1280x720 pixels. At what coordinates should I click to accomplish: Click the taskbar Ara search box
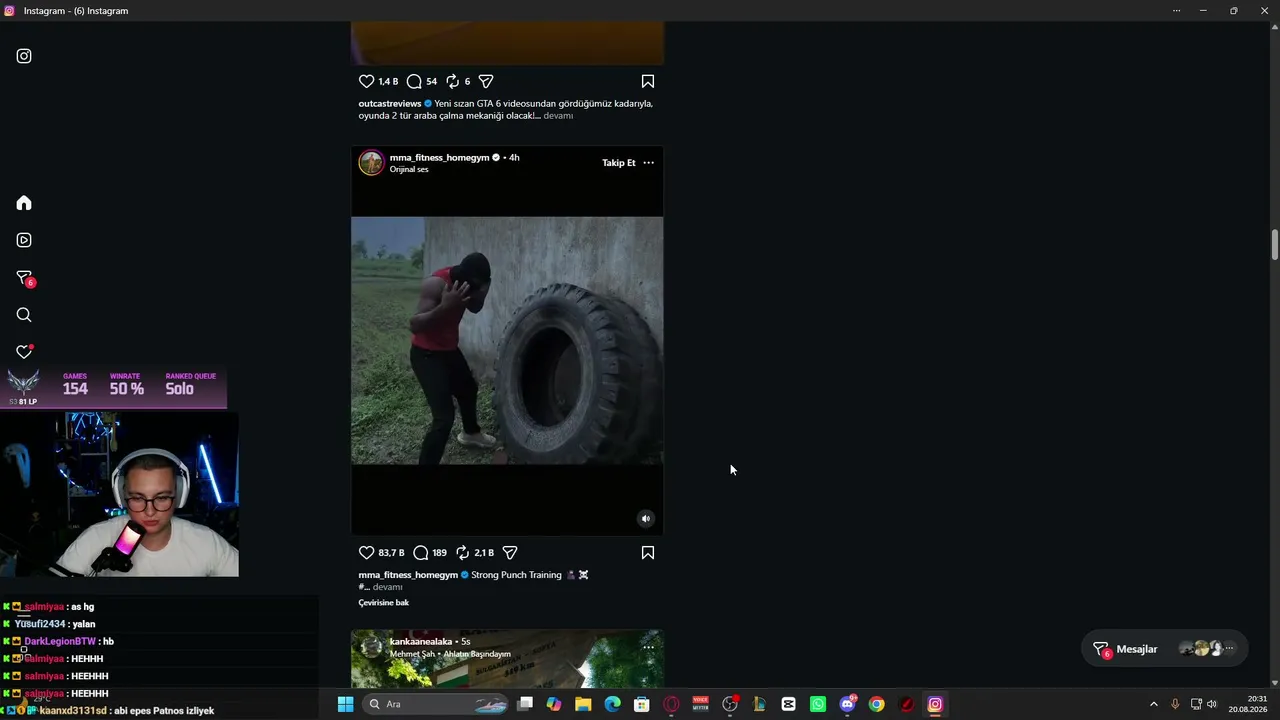pyautogui.click(x=437, y=704)
